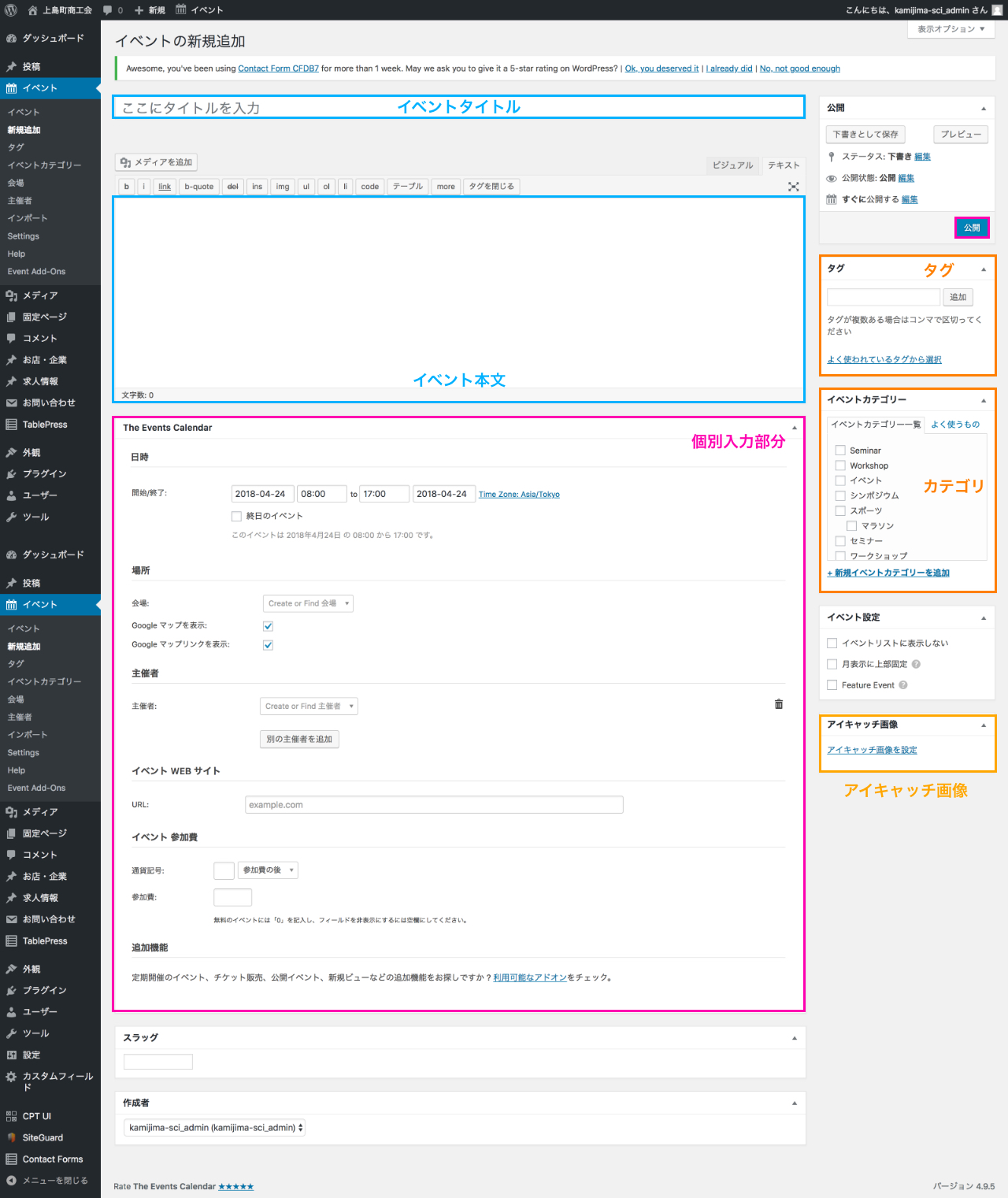Uncheck Google マップを表示 checkbox
The height and width of the screenshot is (1198, 1008).
[x=268, y=626]
